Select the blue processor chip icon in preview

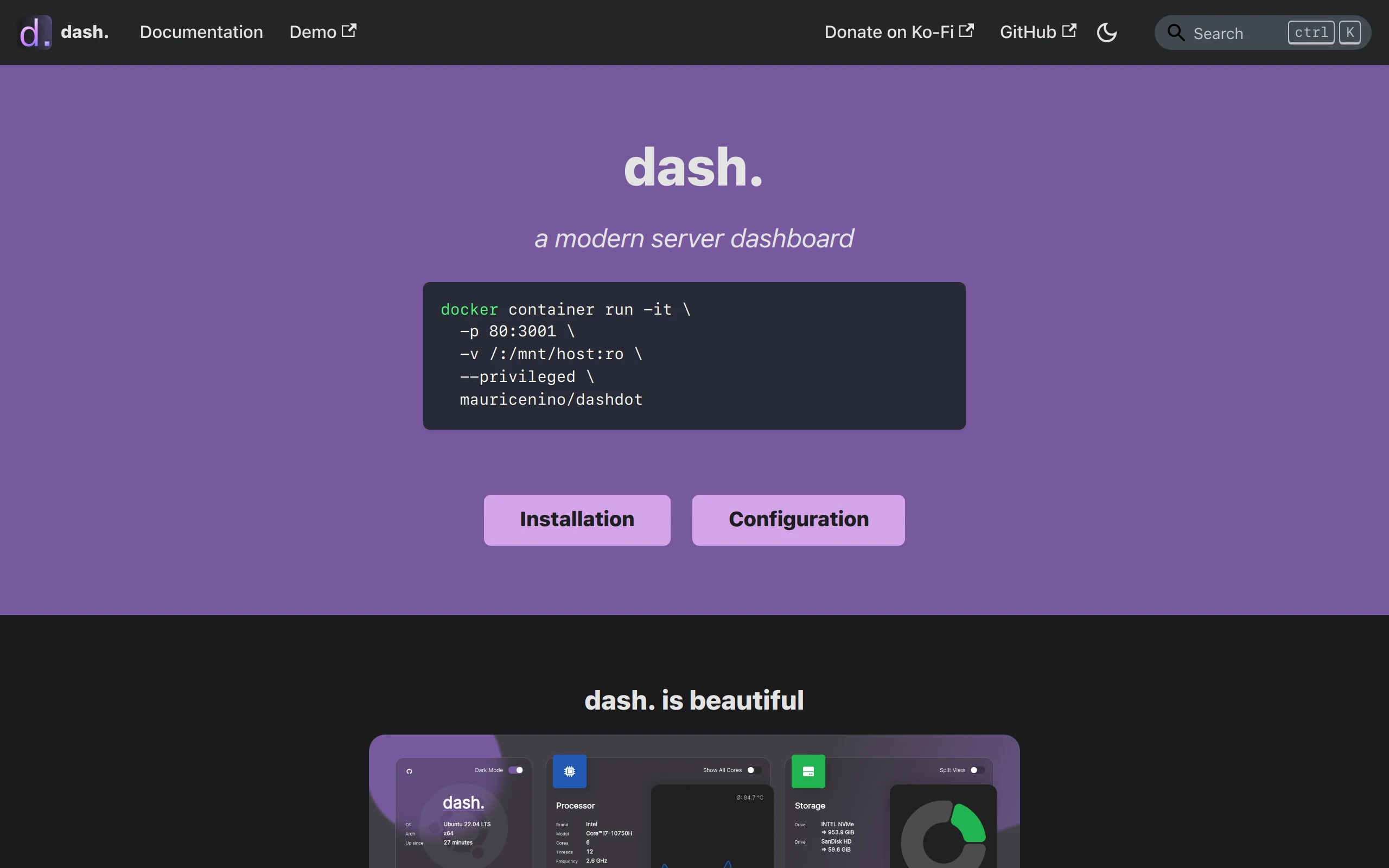[x=570, y=771]
